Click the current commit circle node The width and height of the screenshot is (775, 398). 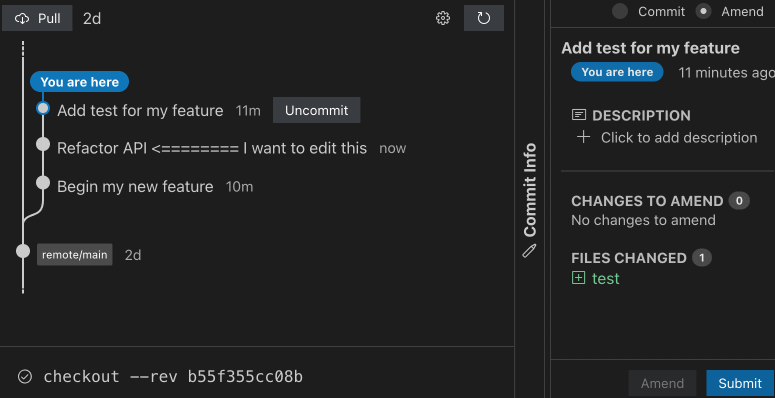(43, 108)
